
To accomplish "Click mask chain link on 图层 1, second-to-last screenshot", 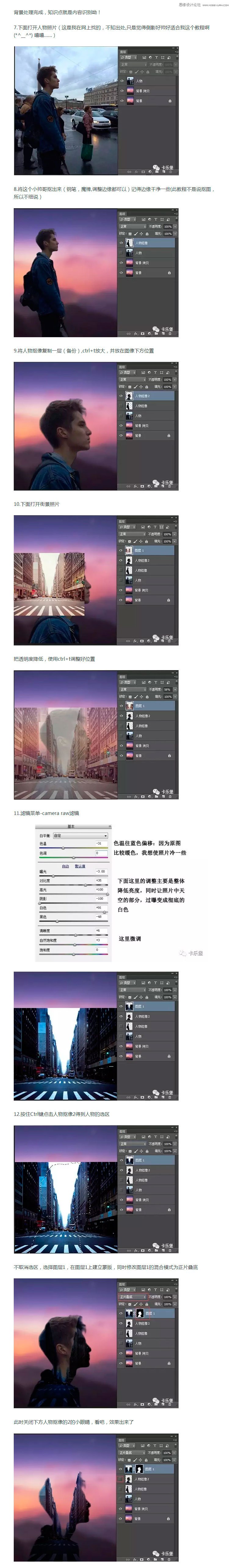I will point(135,1313).
